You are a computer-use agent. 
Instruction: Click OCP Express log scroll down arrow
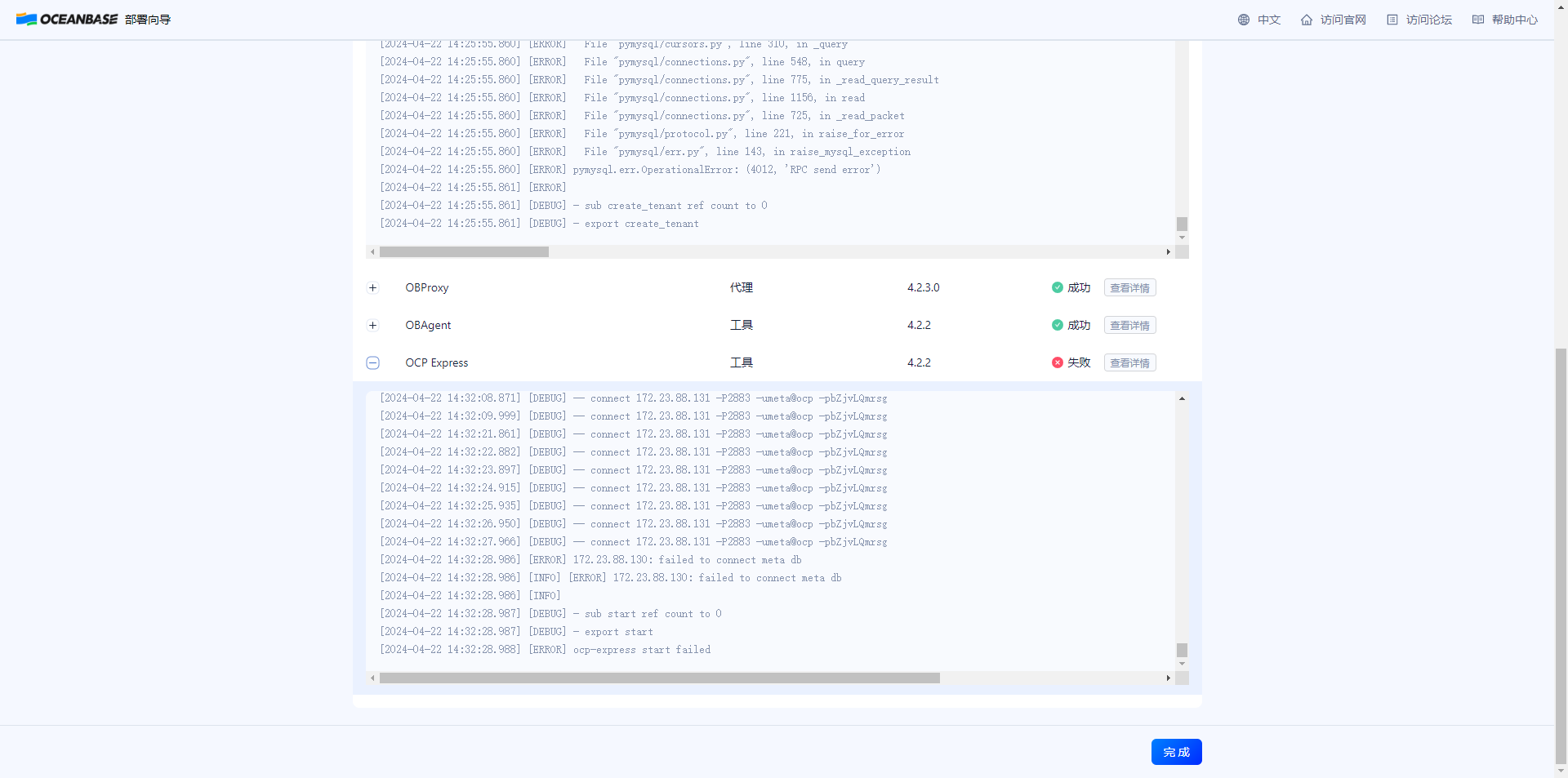pos(1182,664)
